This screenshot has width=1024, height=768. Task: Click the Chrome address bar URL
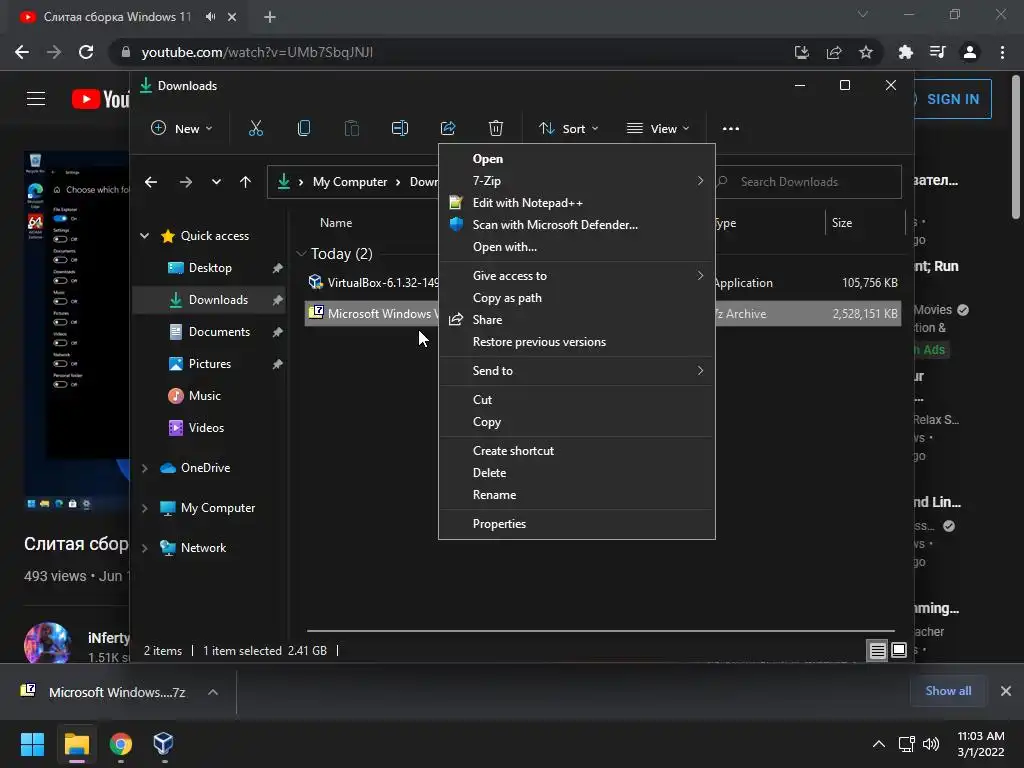257,52
